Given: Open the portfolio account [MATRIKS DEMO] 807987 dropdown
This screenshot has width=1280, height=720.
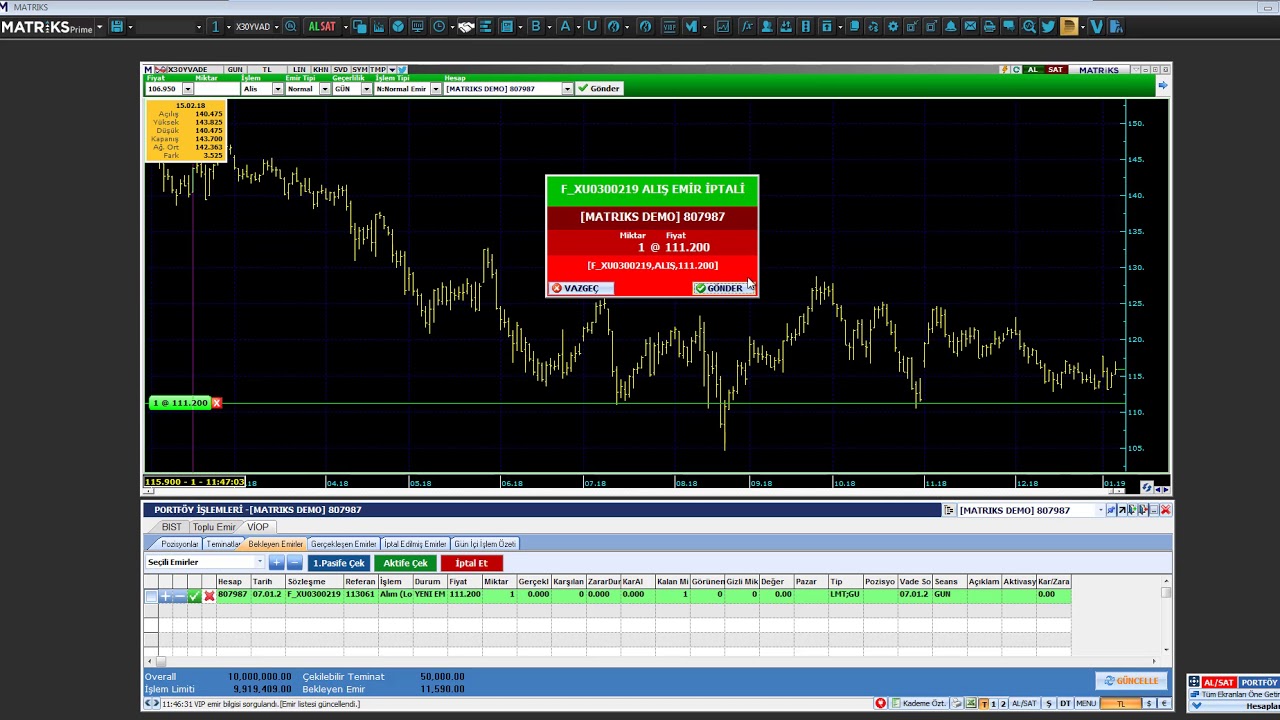Looking at the screenshot, I should point(1100,510).
